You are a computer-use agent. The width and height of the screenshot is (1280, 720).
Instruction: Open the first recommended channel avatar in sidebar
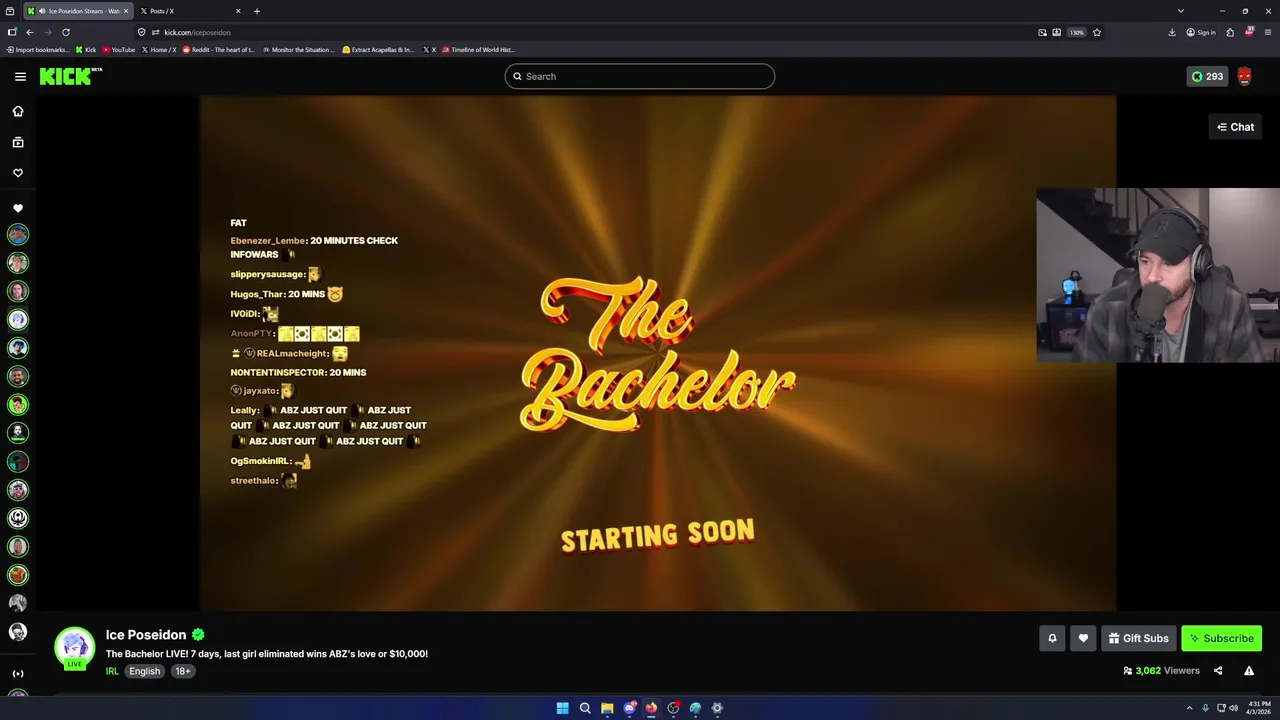(18, 234)
